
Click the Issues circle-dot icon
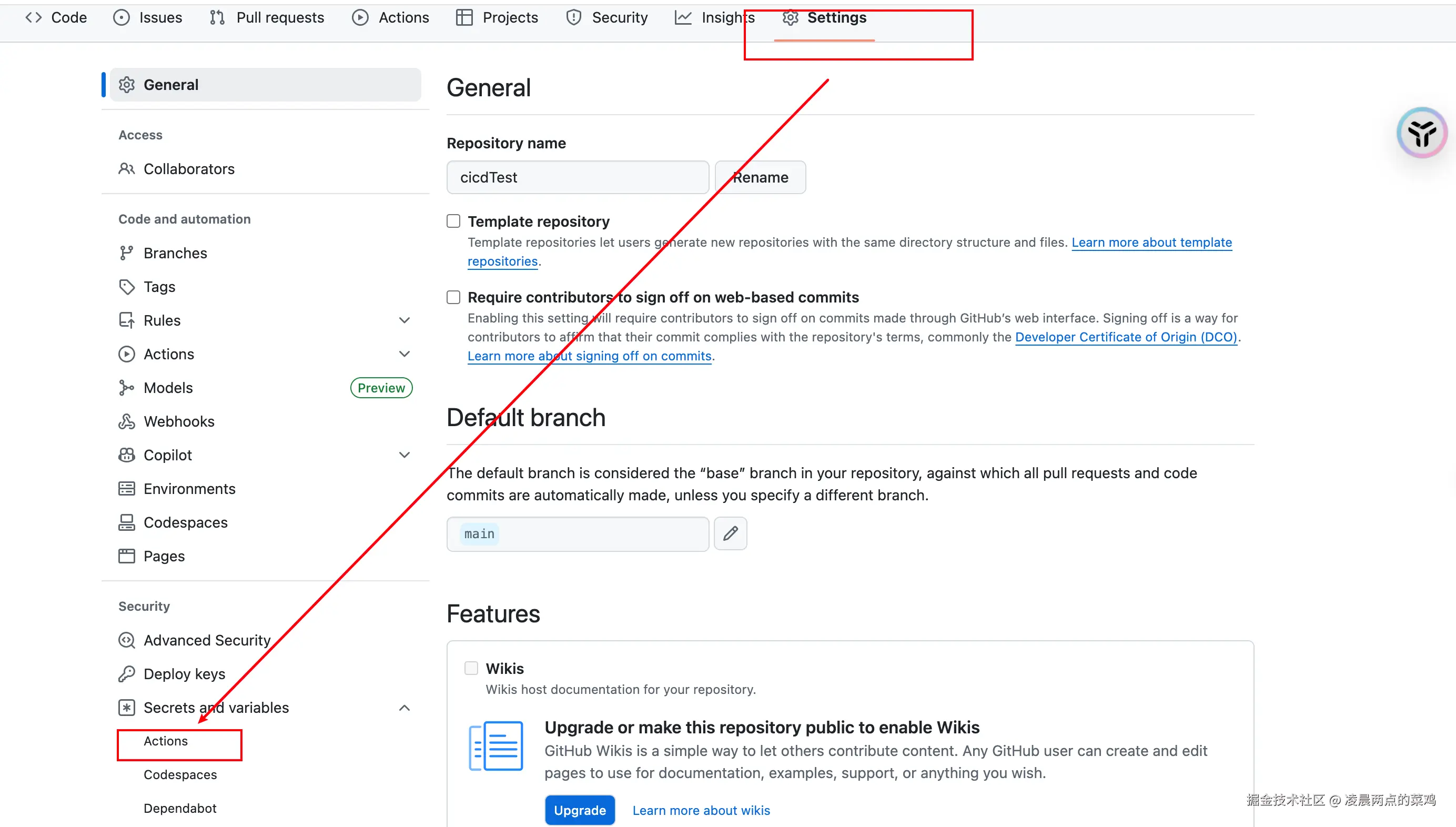coord(121,17)
